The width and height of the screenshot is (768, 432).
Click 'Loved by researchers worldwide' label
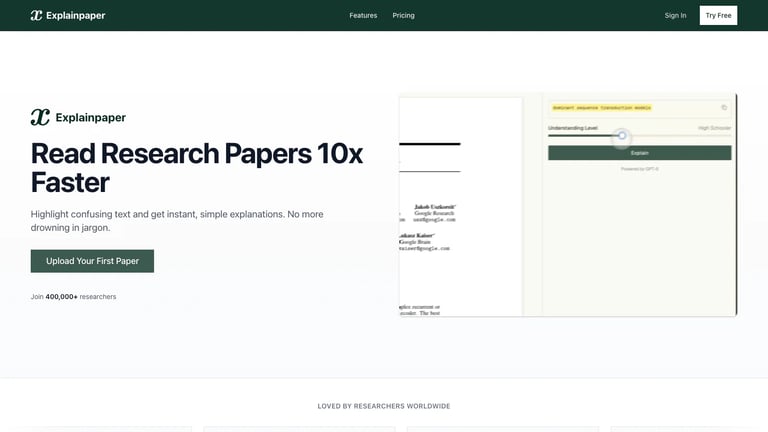click(384, 406)
